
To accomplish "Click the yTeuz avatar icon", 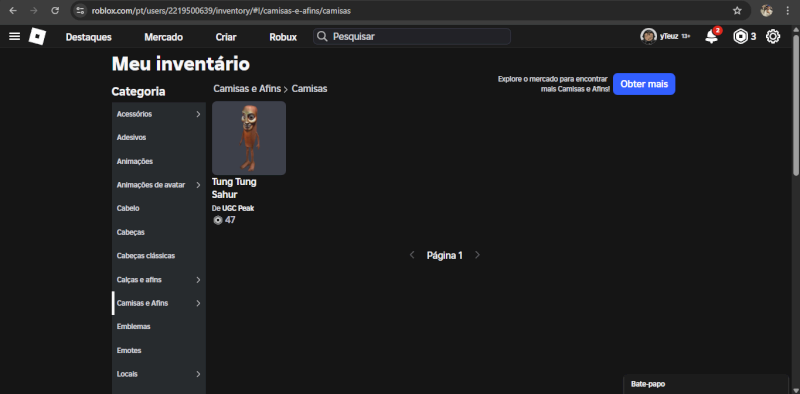I will point(648,37).
